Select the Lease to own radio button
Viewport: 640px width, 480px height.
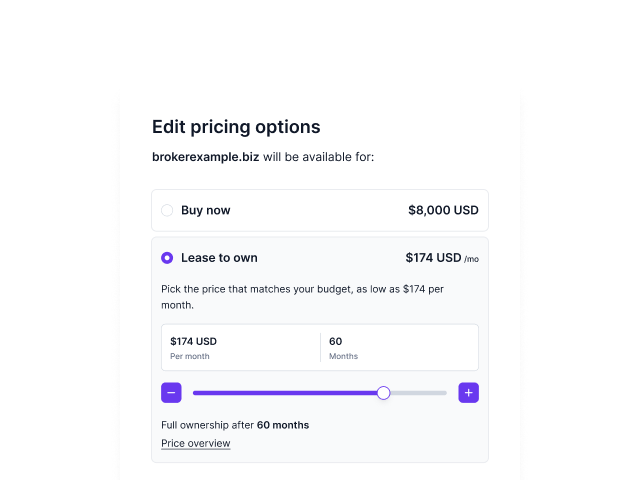[x=167, y=258]
